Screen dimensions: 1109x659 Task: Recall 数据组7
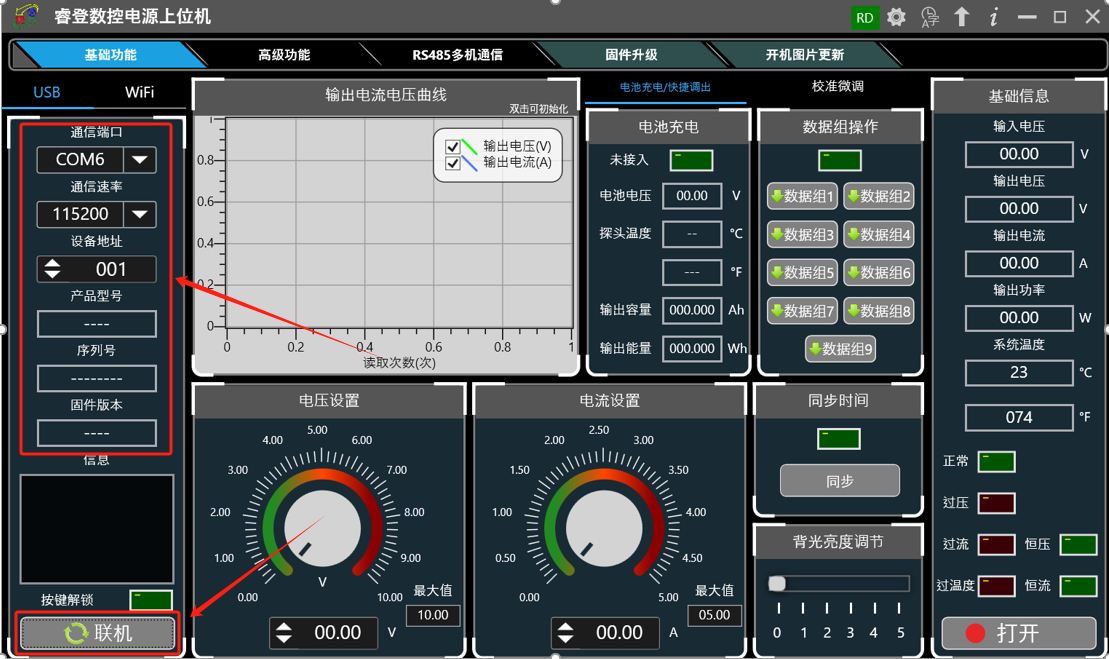pyautogui.click(x=802, y=311)
